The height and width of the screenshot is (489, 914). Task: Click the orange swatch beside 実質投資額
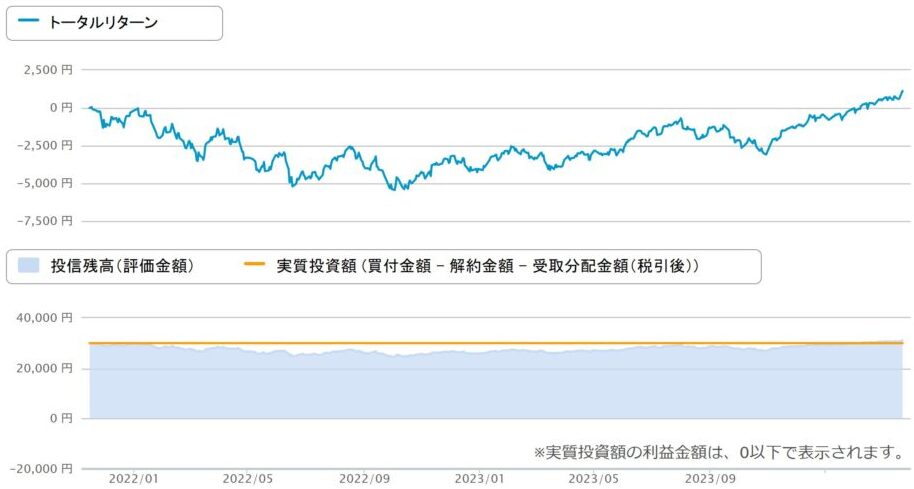point(255,266)
